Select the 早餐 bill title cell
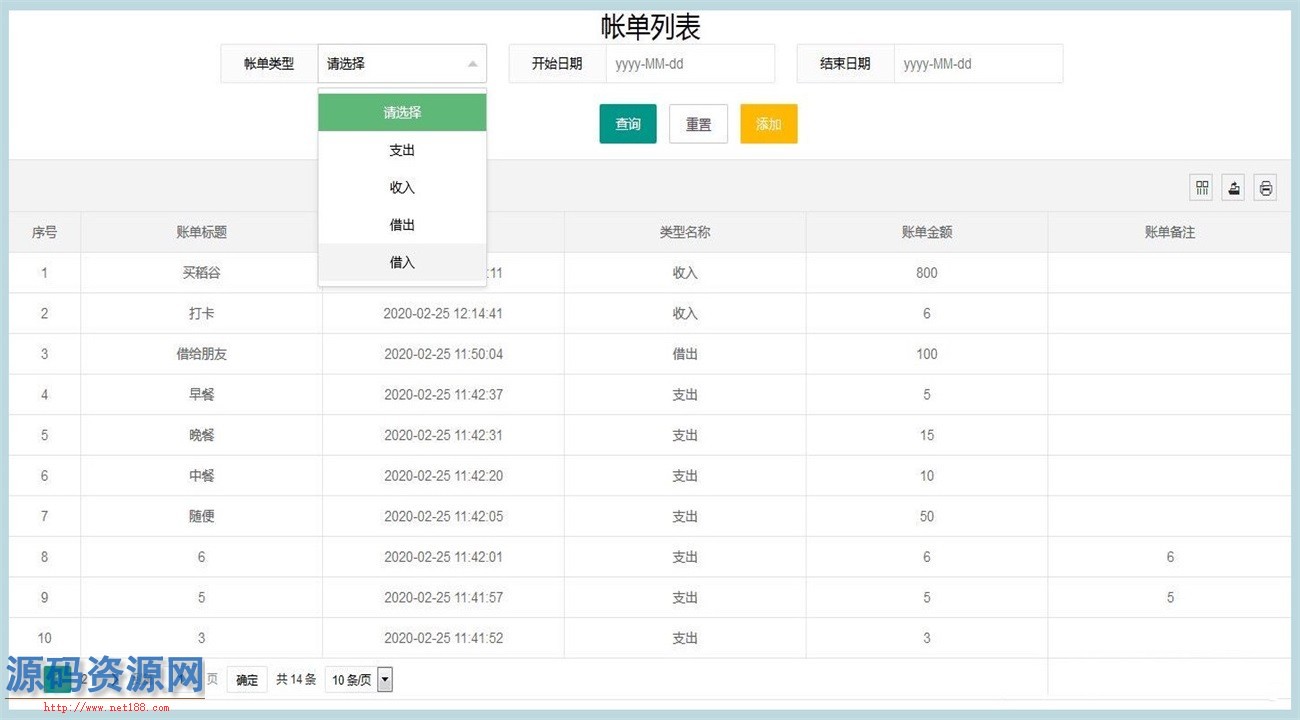 click(x=201, y=394)
